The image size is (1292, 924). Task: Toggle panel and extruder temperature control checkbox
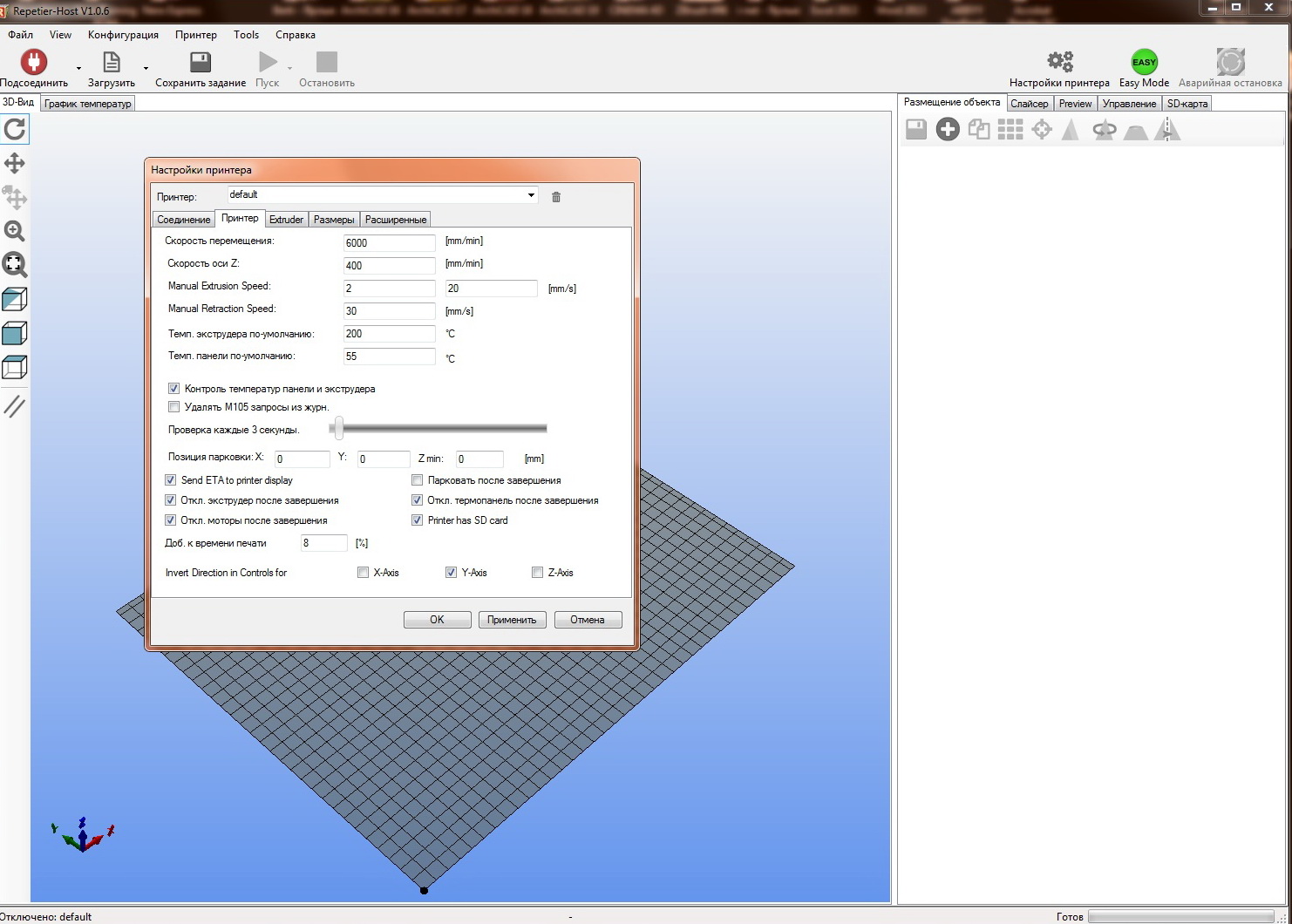pyautogui.click(x=173, y=389)
